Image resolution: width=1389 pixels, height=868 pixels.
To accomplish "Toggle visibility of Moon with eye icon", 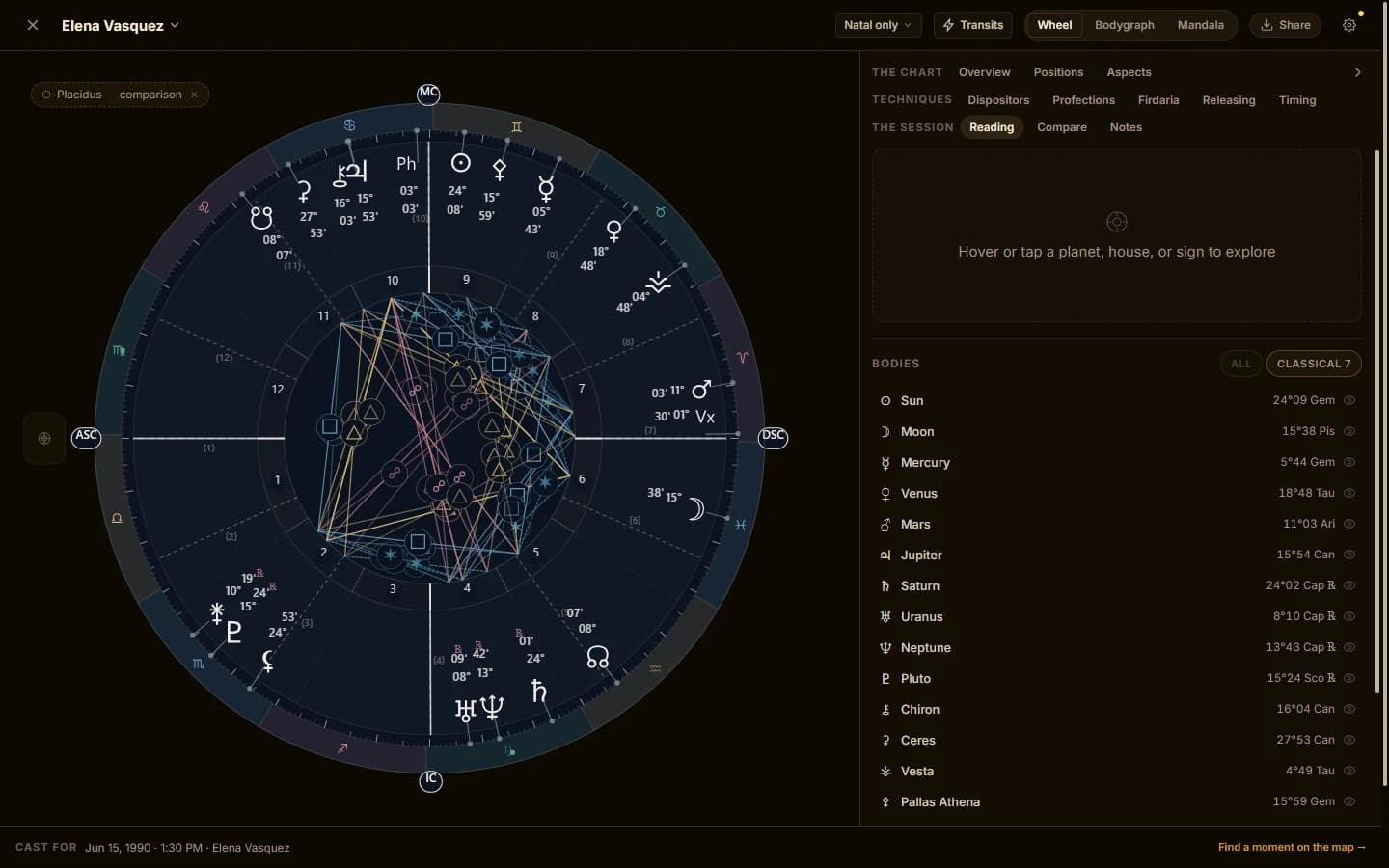I will point(1349,431).
